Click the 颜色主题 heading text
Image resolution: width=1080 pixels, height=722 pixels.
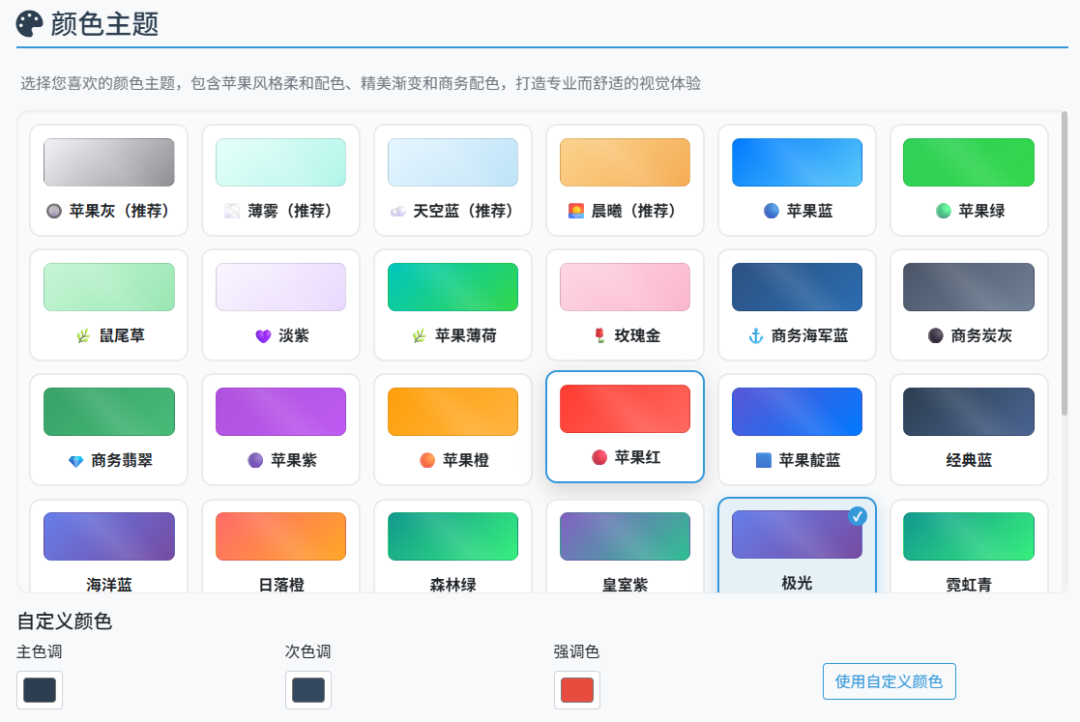105,24
